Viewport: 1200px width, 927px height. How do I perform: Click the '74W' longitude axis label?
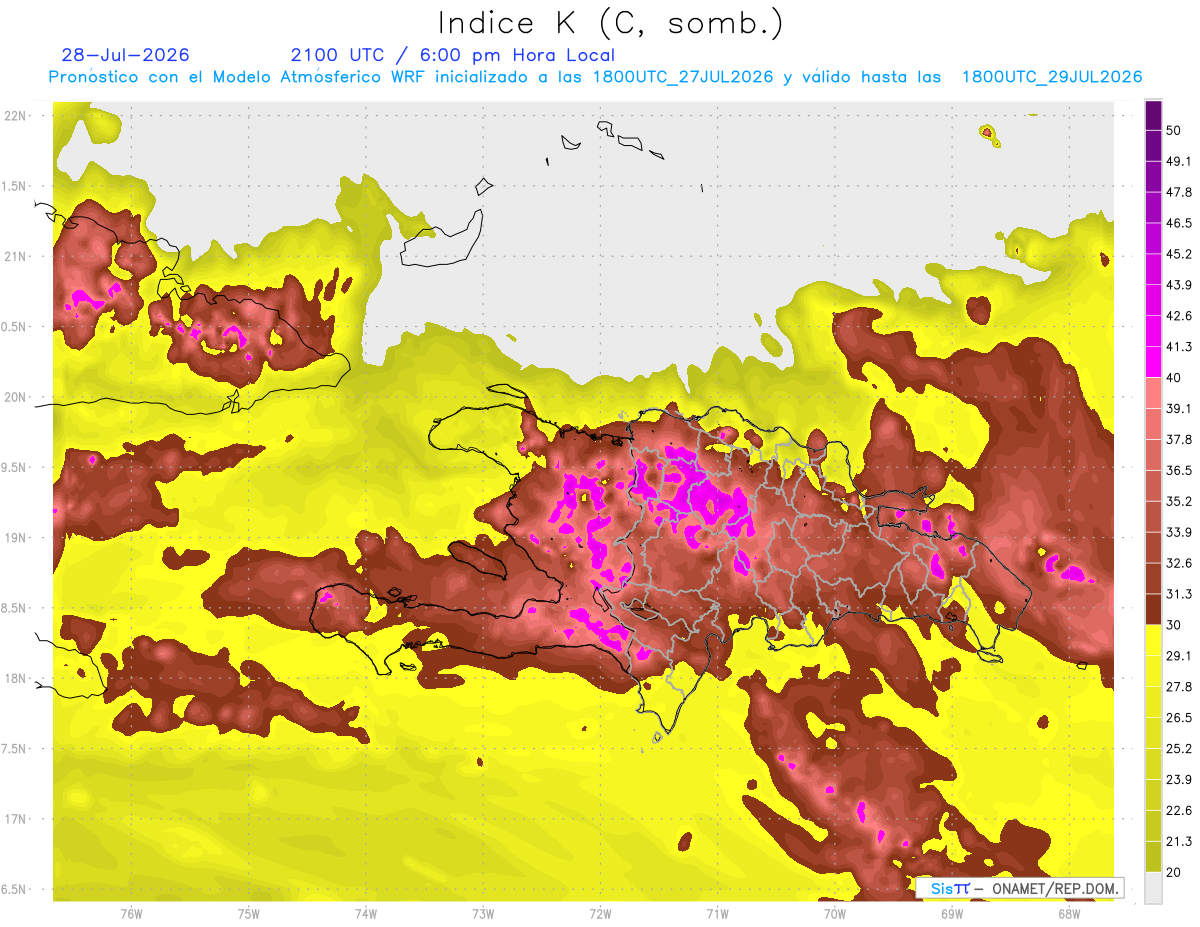[x=365, y=913]
